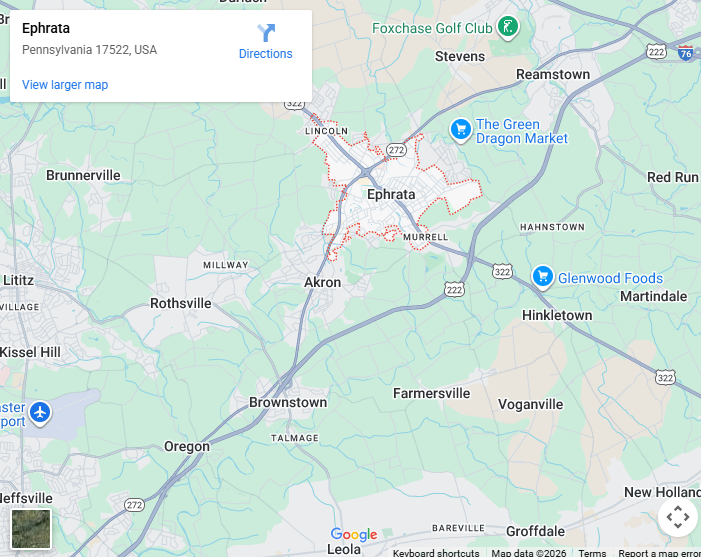Screen dimensions: 701x557
Task: Click Report a map error link
Action: point(659,553)
